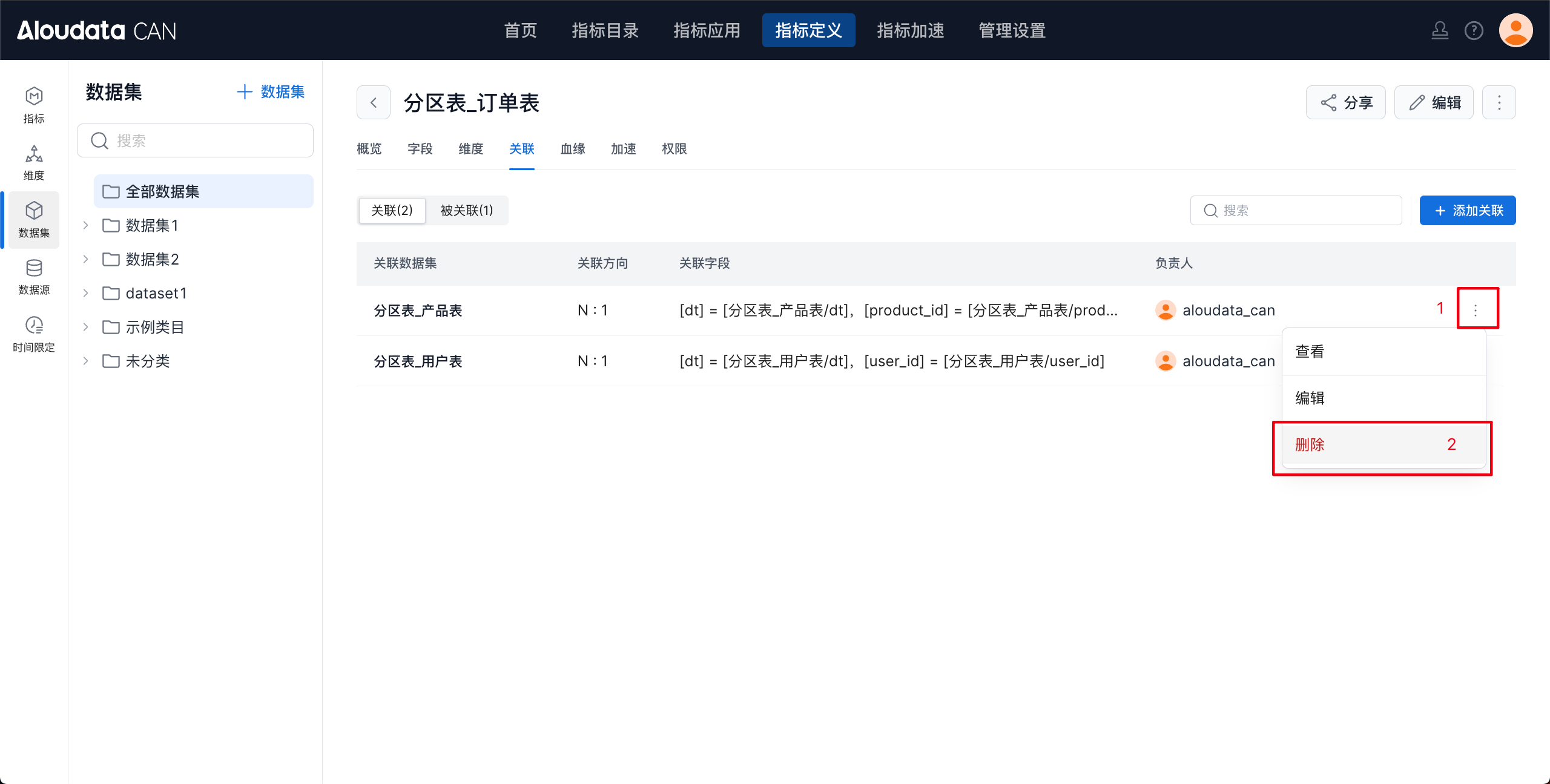Screen dimensions: 1550x784
Task: Click the three-dot menu on 分区表_产品表 row
Action: tap(1476, 310)
